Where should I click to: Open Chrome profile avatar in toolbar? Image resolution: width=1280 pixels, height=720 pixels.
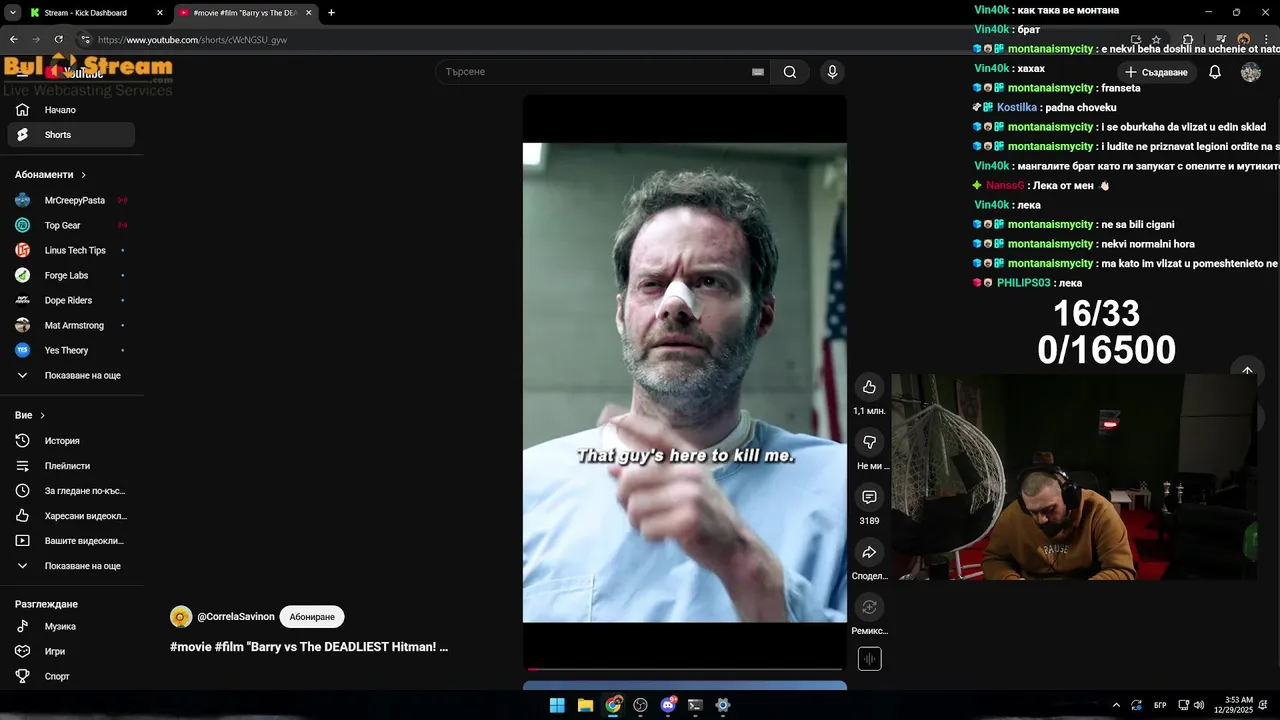[1244, 40]
